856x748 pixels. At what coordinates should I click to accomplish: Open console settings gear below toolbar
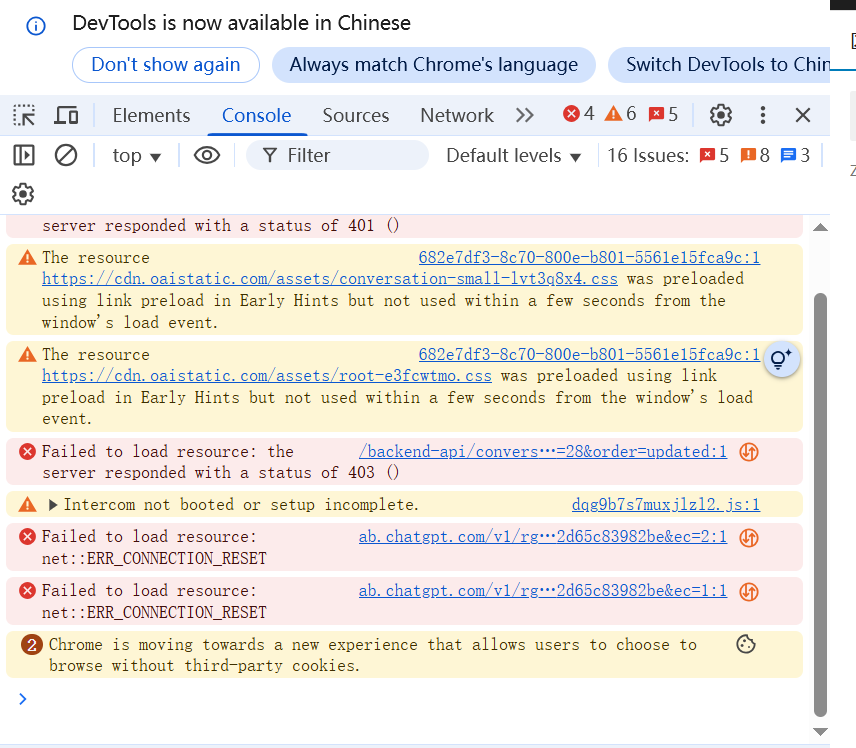(x=24, y=193)
